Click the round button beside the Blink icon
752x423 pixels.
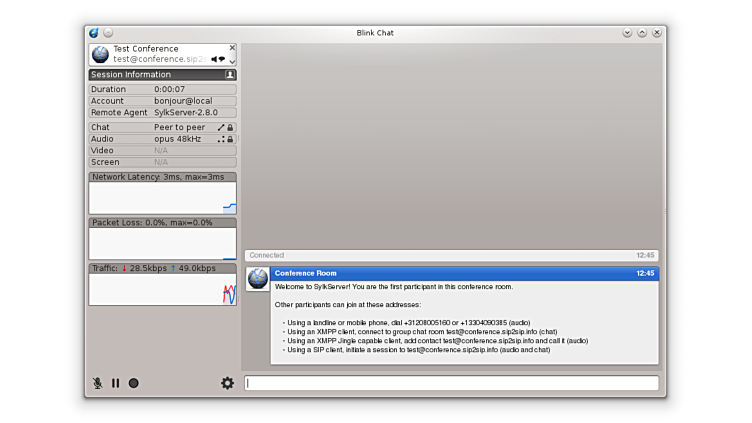click(x=108, y=33)
